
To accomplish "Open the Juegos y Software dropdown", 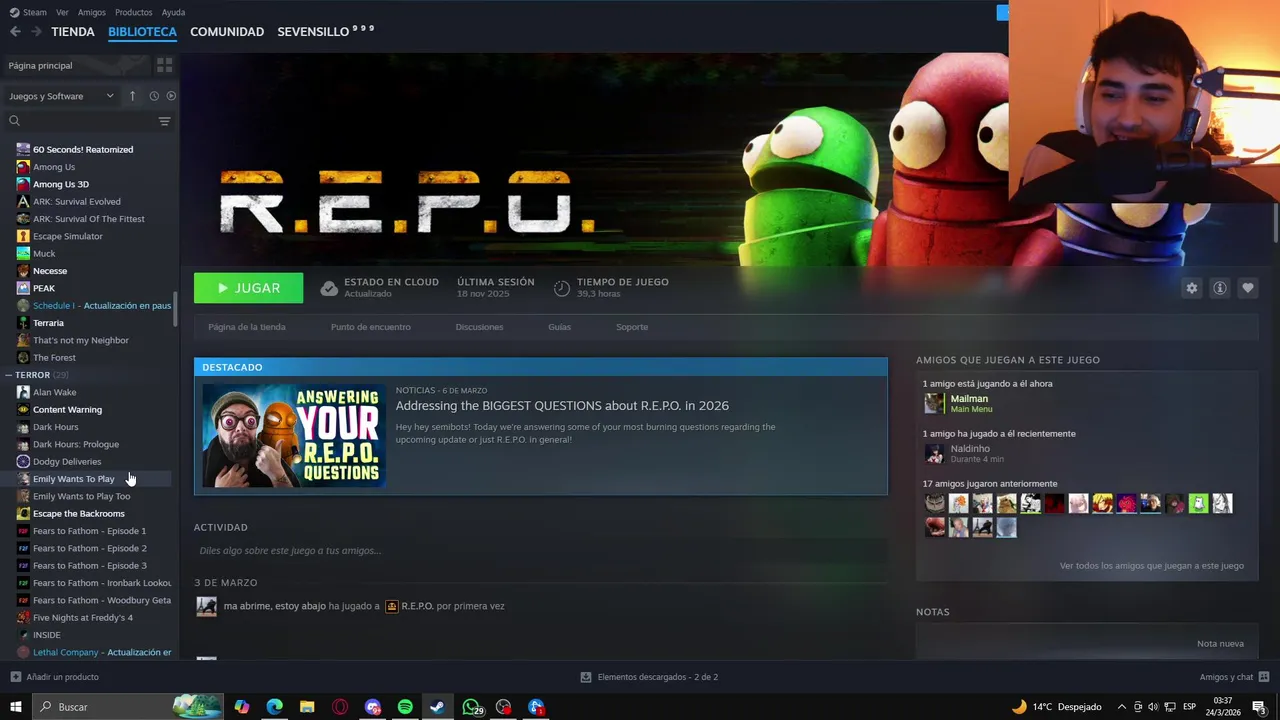I will click(61, 96).
